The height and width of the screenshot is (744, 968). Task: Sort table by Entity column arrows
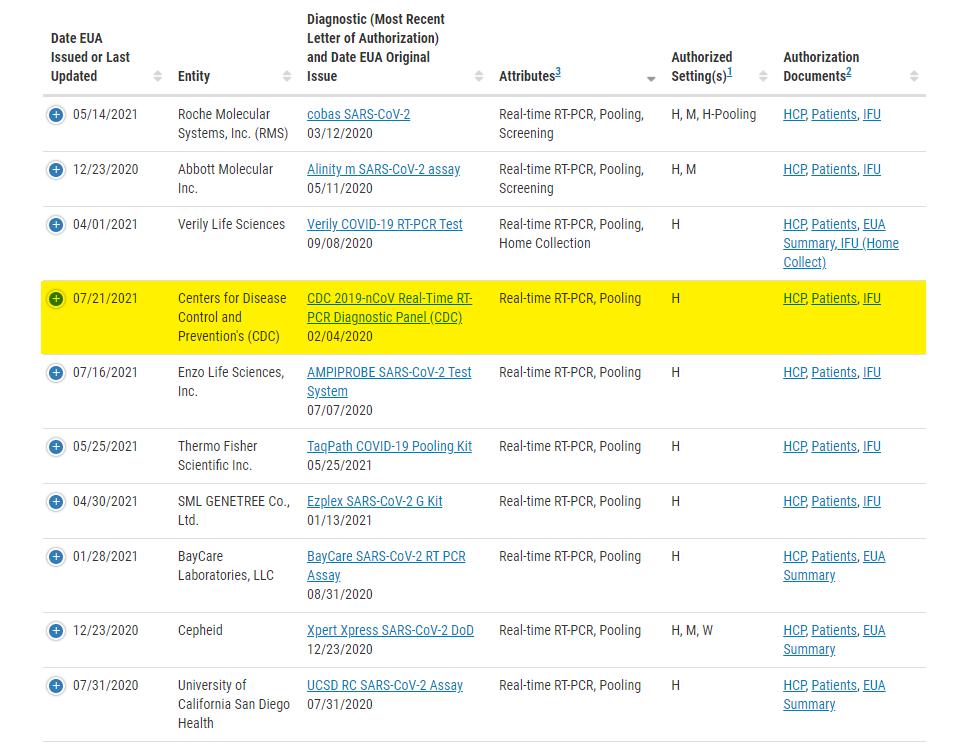click(x=286, y=76)
